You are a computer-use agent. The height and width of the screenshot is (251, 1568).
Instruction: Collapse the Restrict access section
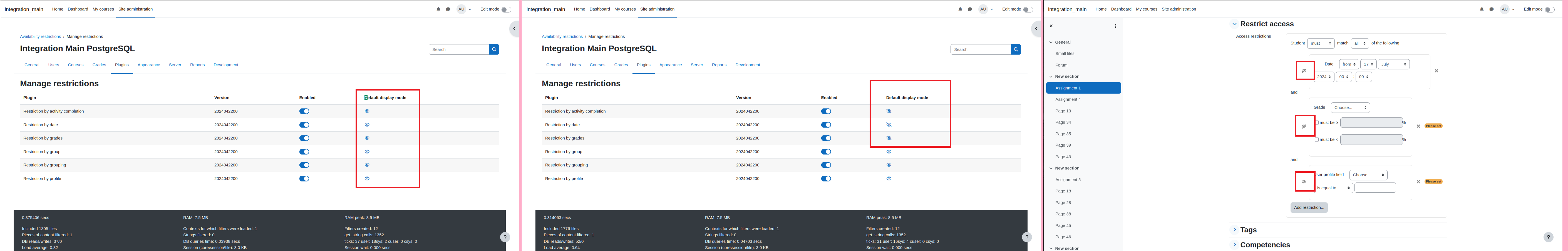[x=1234, y=24]
